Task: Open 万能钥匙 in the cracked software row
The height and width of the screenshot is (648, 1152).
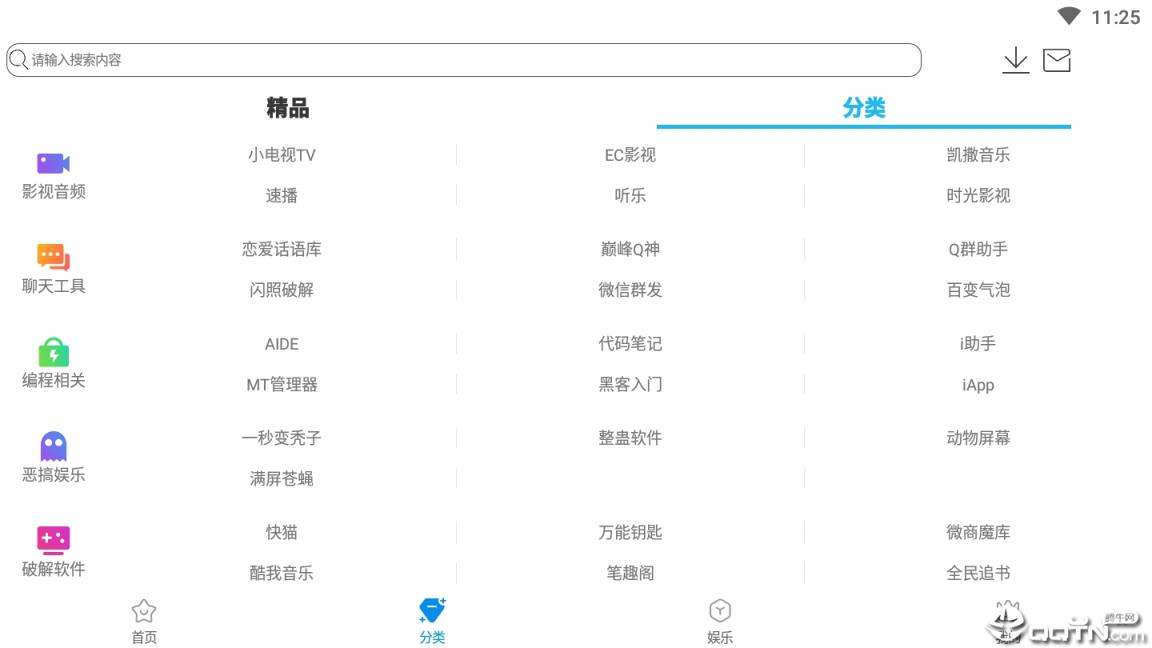Action: 629,532
